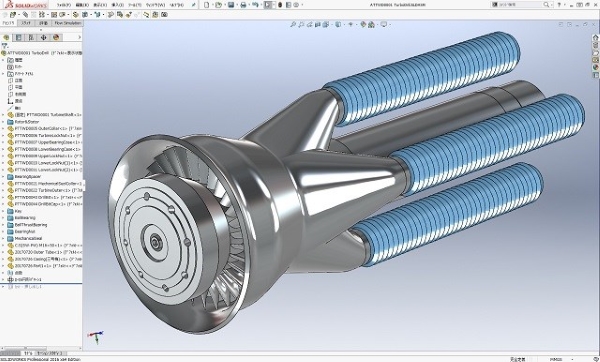The width and height of the screenshot is (600, 362).
Task: Click the New document icon in title bar
Action: point(207,5)
